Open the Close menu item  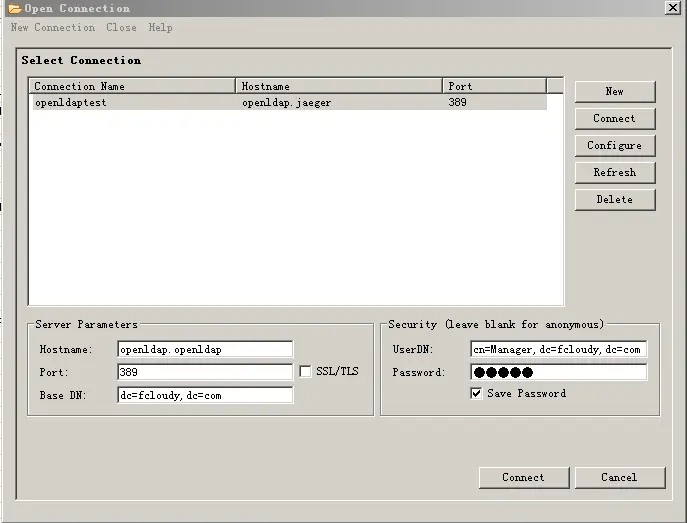[121, 28]
